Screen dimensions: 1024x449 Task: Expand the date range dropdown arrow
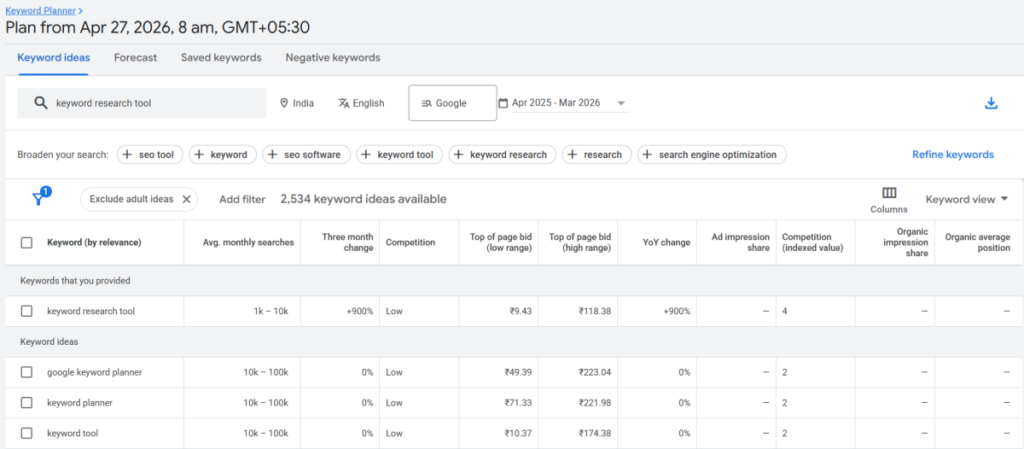(621, 103)
